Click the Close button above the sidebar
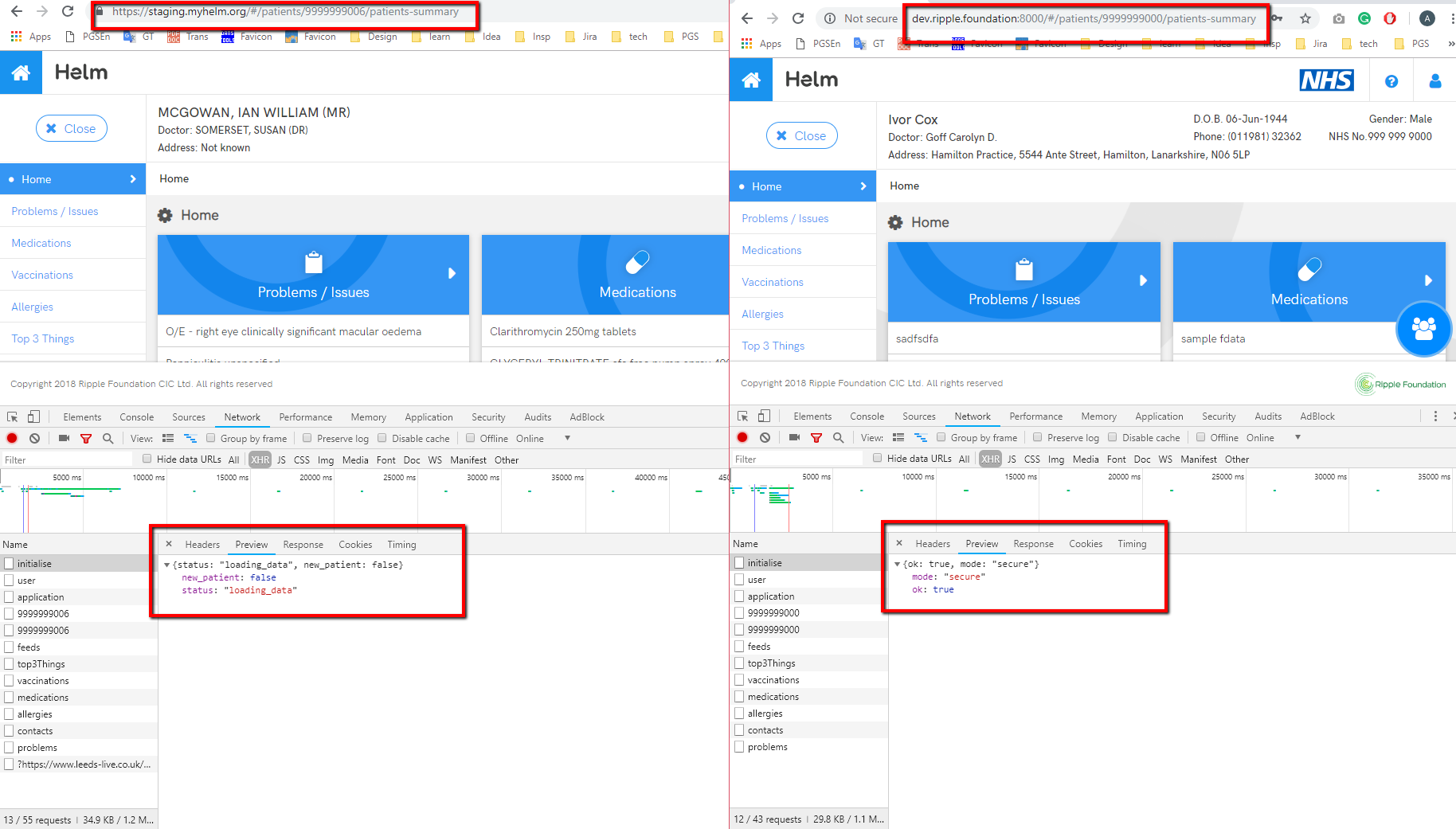 tap(71, 128)
